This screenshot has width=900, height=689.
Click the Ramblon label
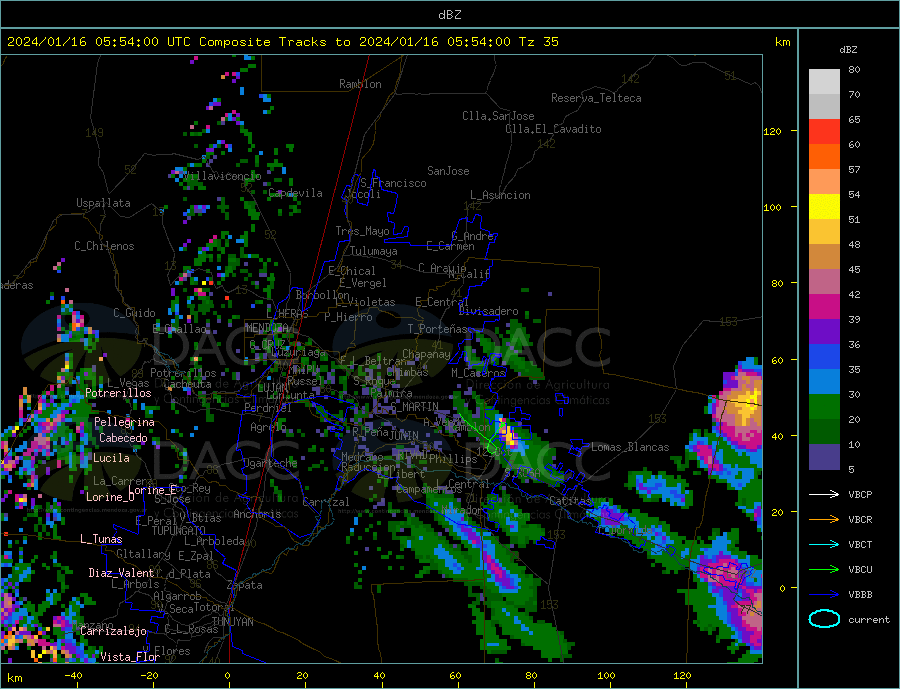(x=360, y=84)
